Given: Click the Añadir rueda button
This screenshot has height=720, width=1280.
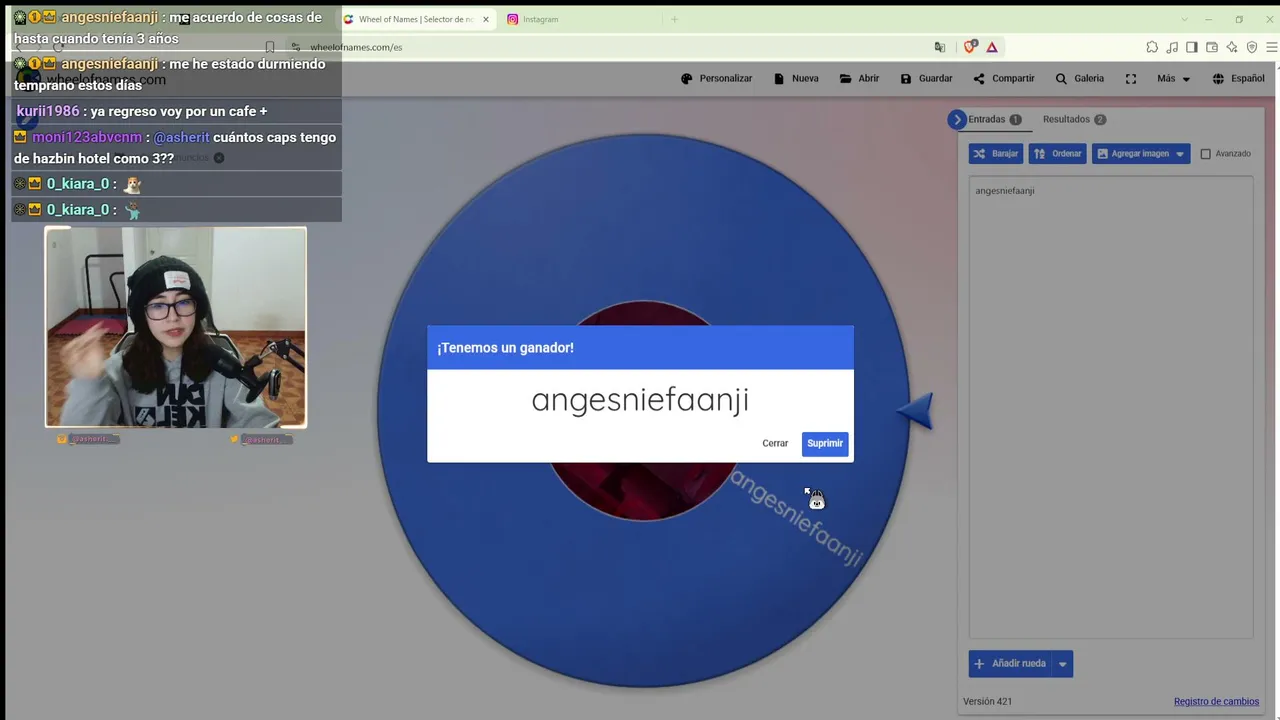Looking at the screenshot, I should click(x=1010, y=663).
